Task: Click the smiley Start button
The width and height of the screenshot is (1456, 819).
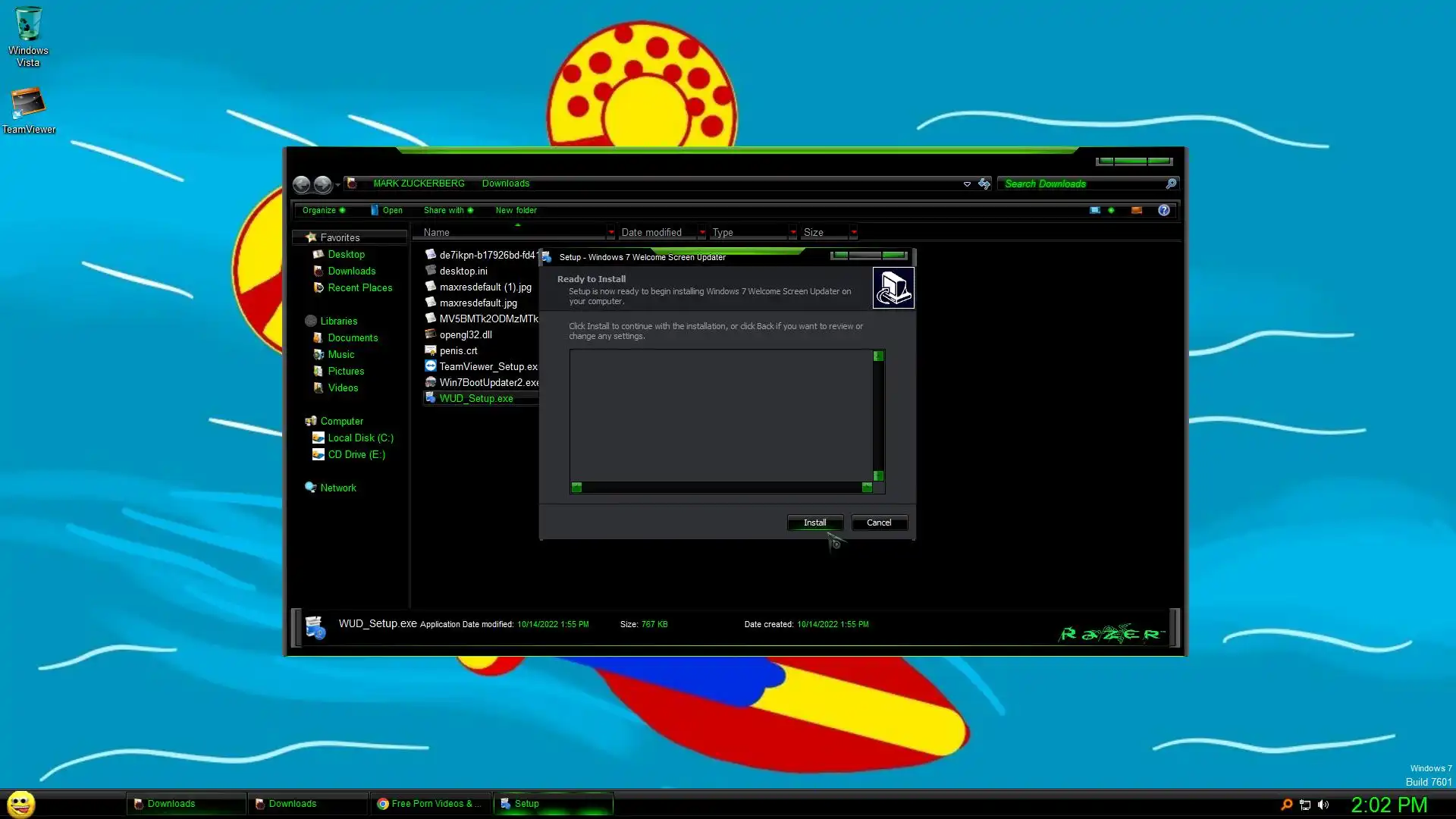Action: click(x=21, y=803)
